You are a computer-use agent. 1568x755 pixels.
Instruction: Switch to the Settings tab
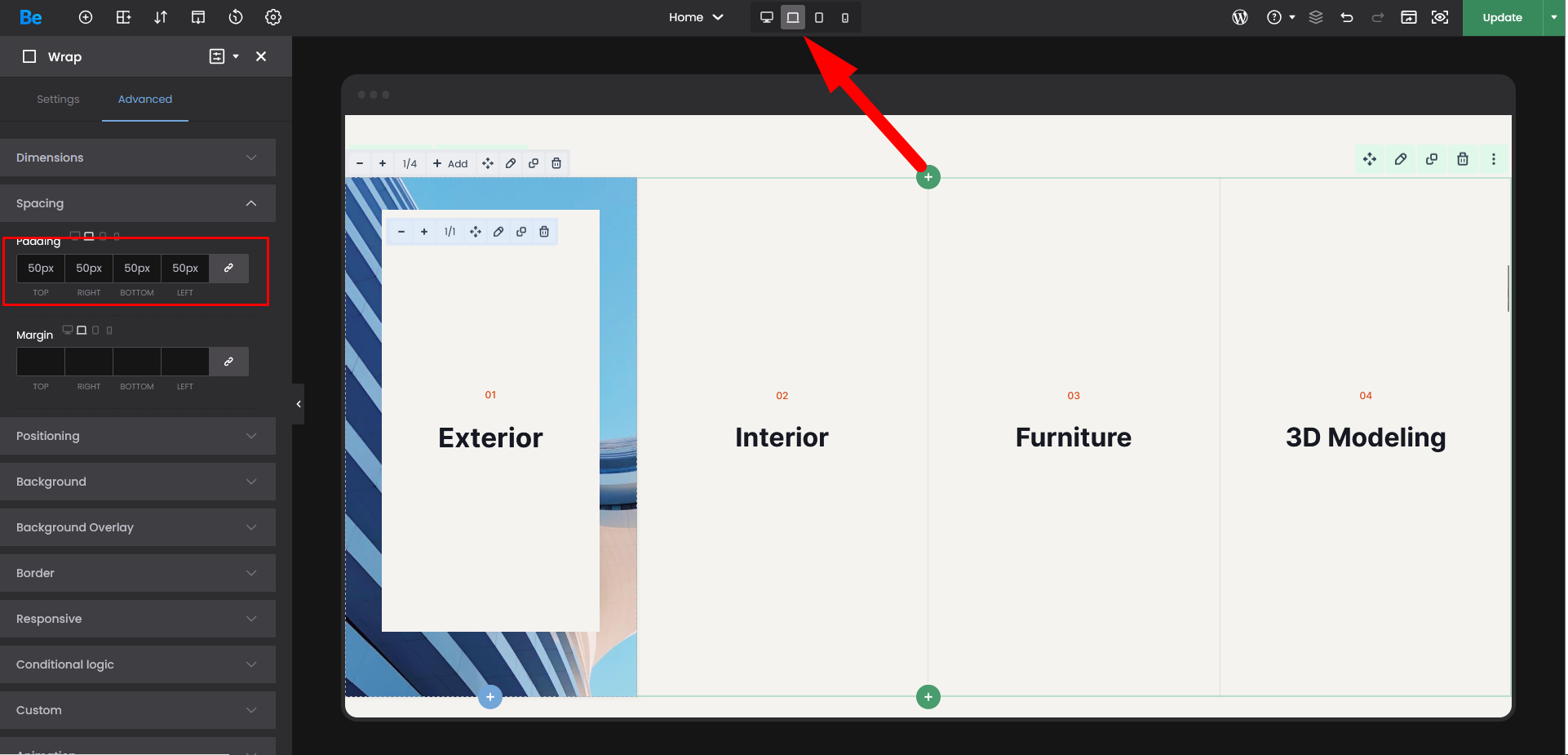[x=58, y=99]
